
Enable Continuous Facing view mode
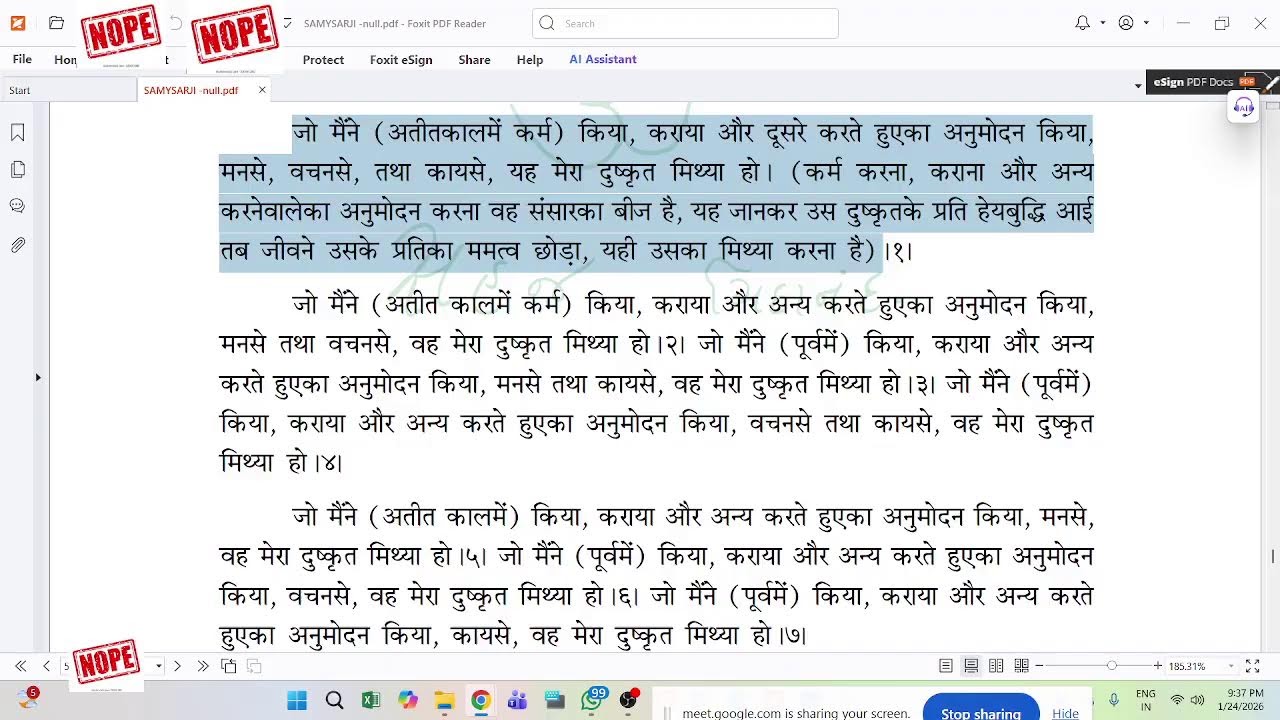tap(1021, 666)
